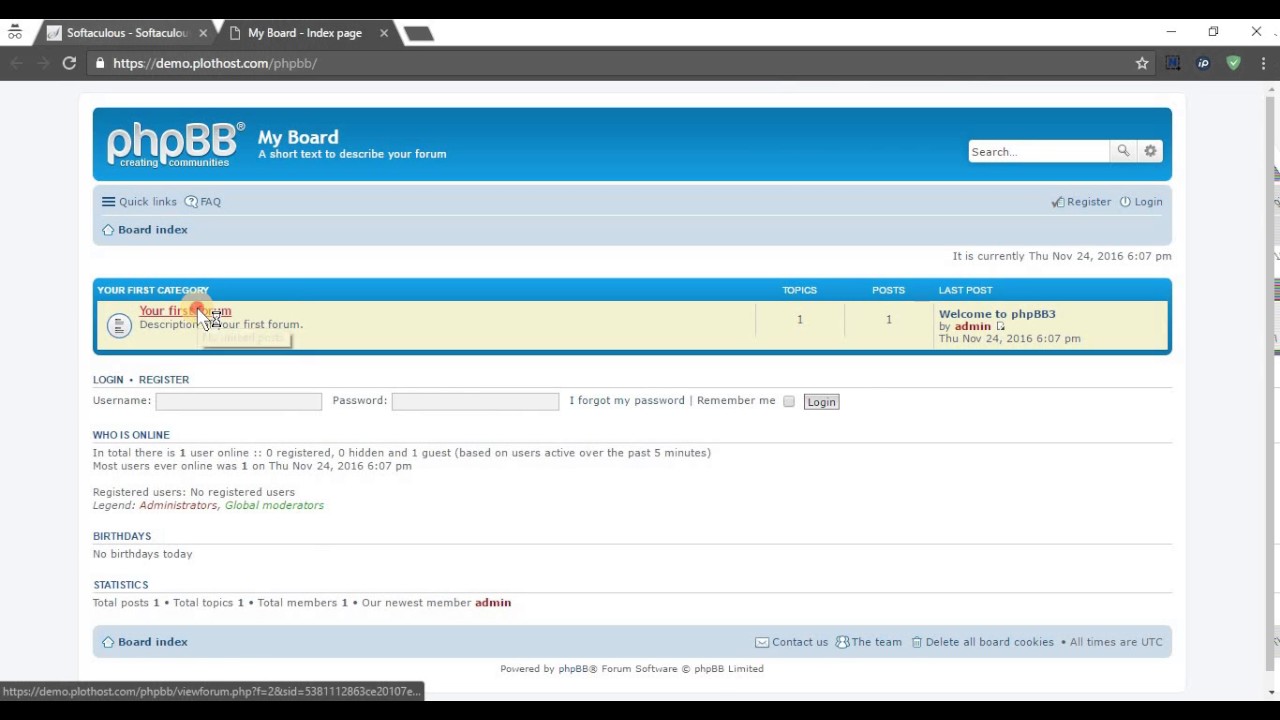Image resolution: width=1280 pixels, height=720 pixels.
Task: Click the forum read status icon
Action: (119, 325)
